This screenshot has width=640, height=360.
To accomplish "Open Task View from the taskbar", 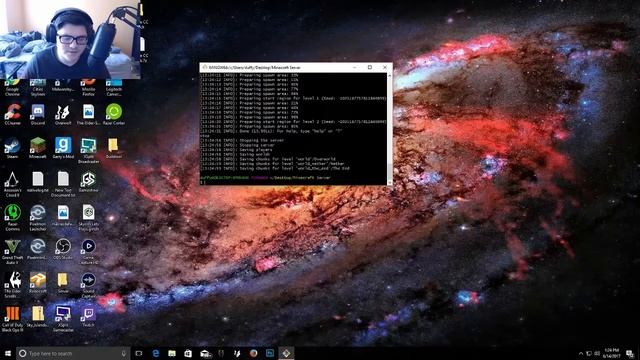I will (139, 353).
